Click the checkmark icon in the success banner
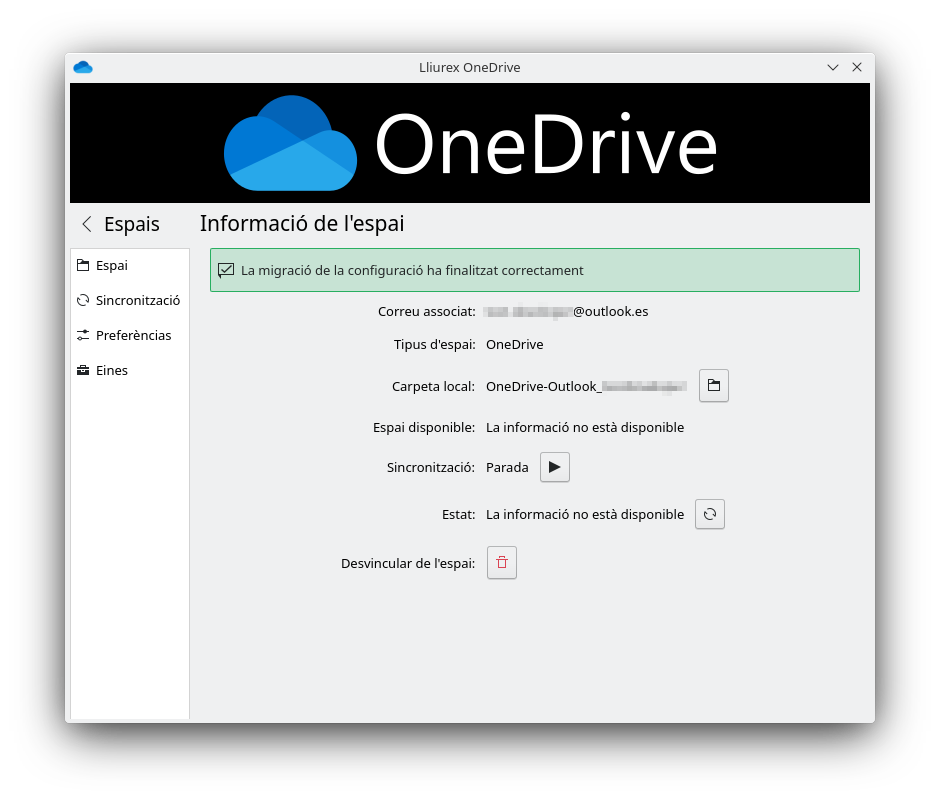This screenshot has height=800, width=940. 226,270
